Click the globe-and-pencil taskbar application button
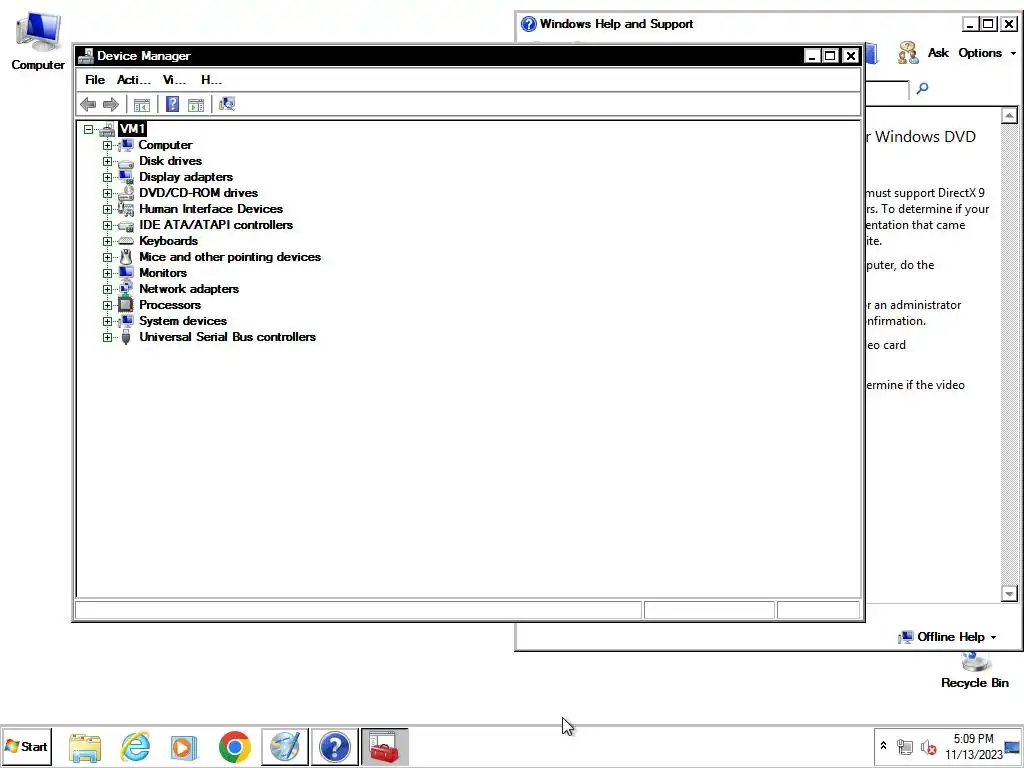Viewport: 1024px width, 768px height. [285, 747]
